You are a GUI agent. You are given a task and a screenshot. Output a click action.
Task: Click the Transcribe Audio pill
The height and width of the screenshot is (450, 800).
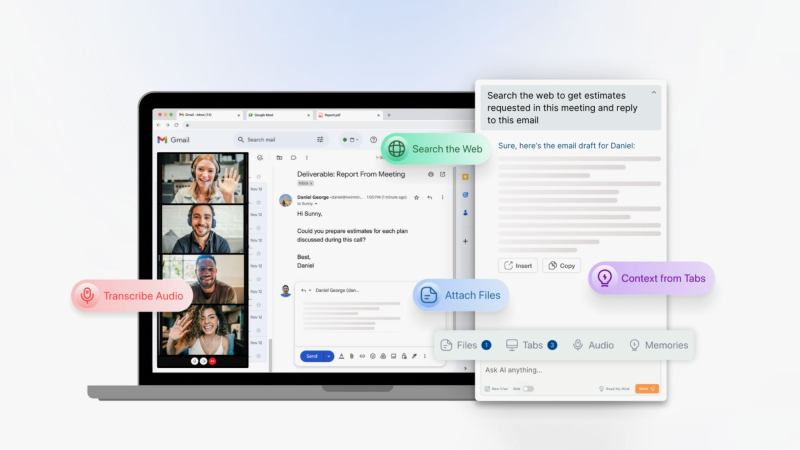[x=132, y=296]
